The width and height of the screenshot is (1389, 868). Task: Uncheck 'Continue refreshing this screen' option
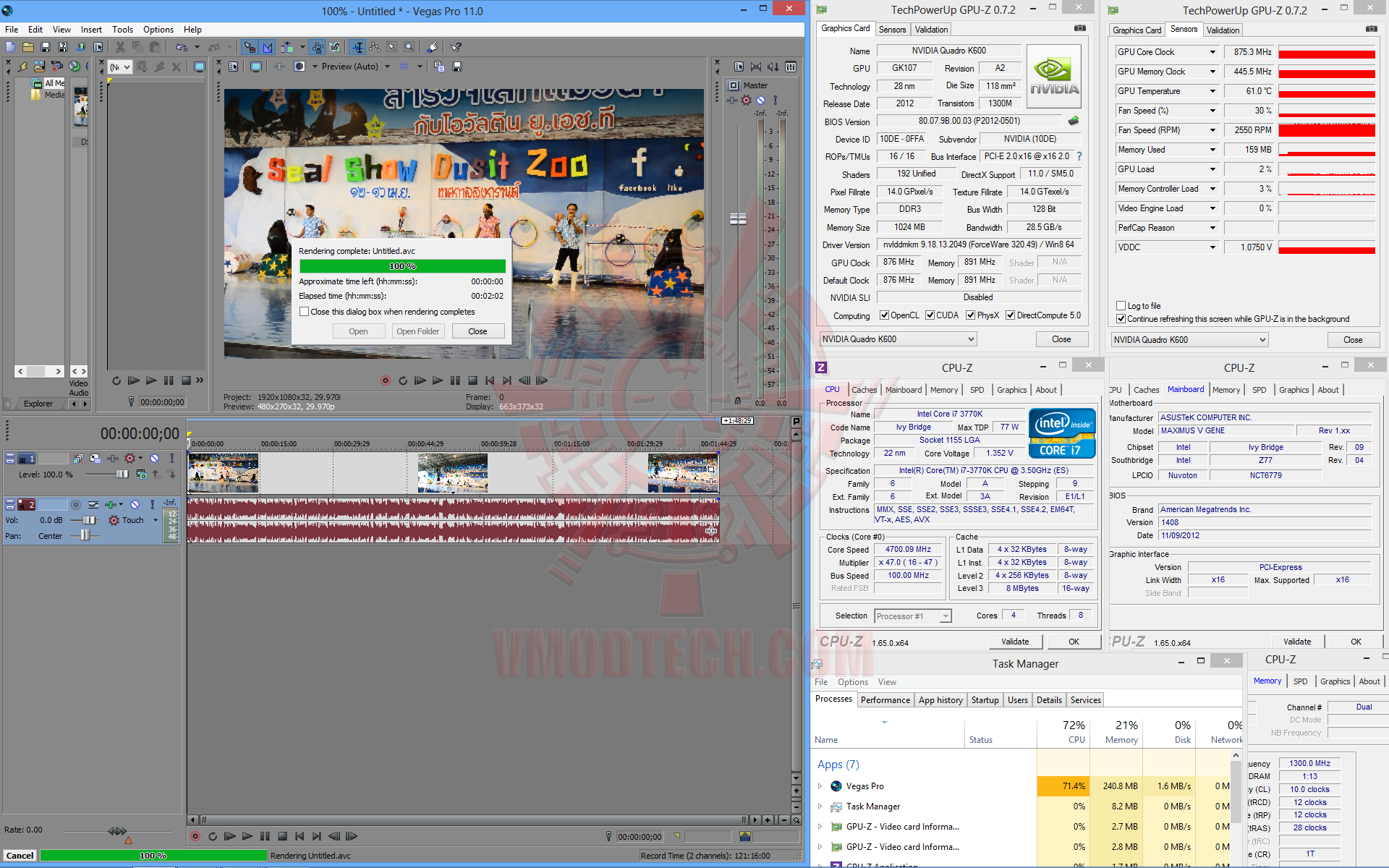(1121, 319)
